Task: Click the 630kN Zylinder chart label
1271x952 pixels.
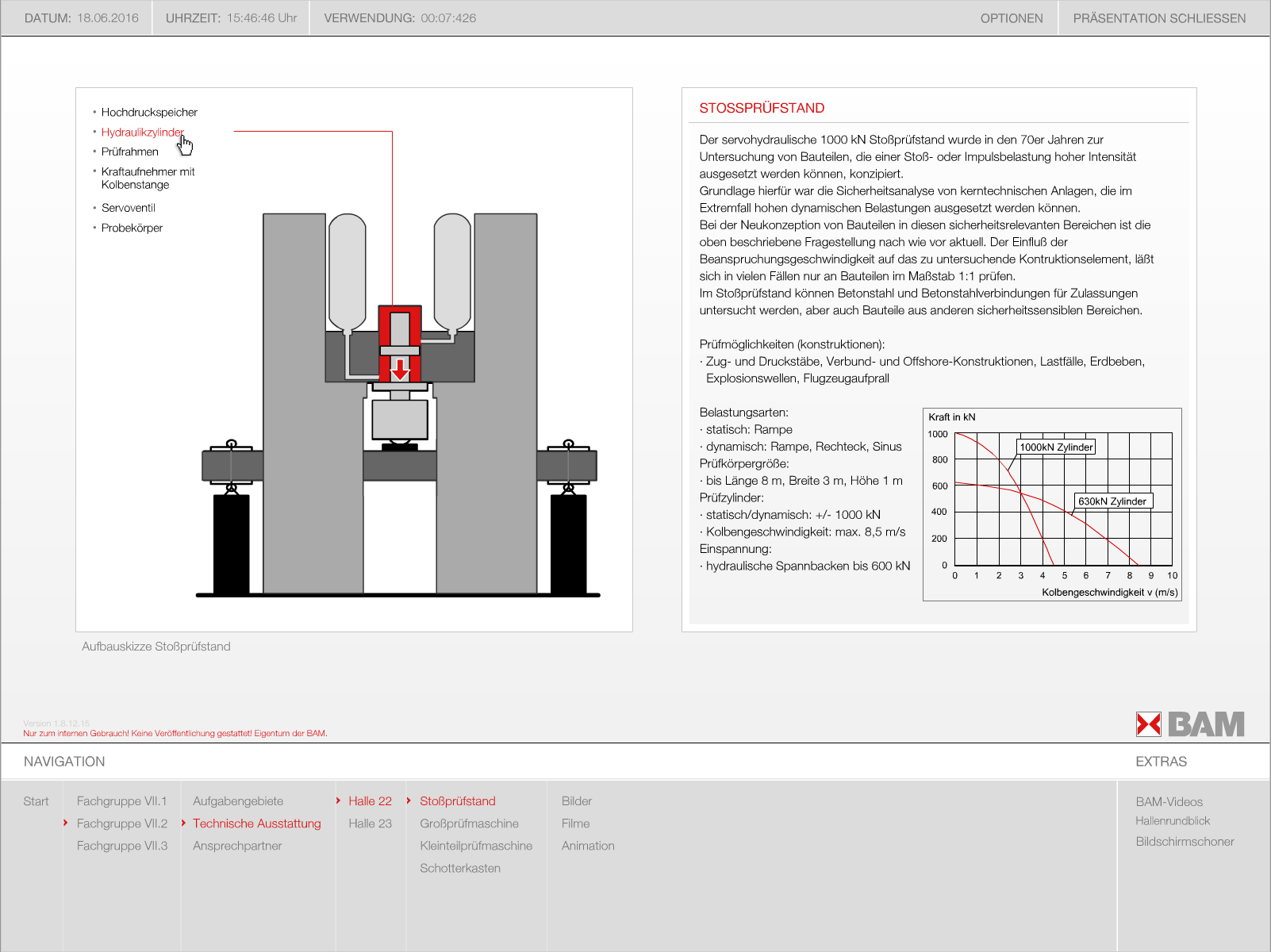Action: (1112, 501)
